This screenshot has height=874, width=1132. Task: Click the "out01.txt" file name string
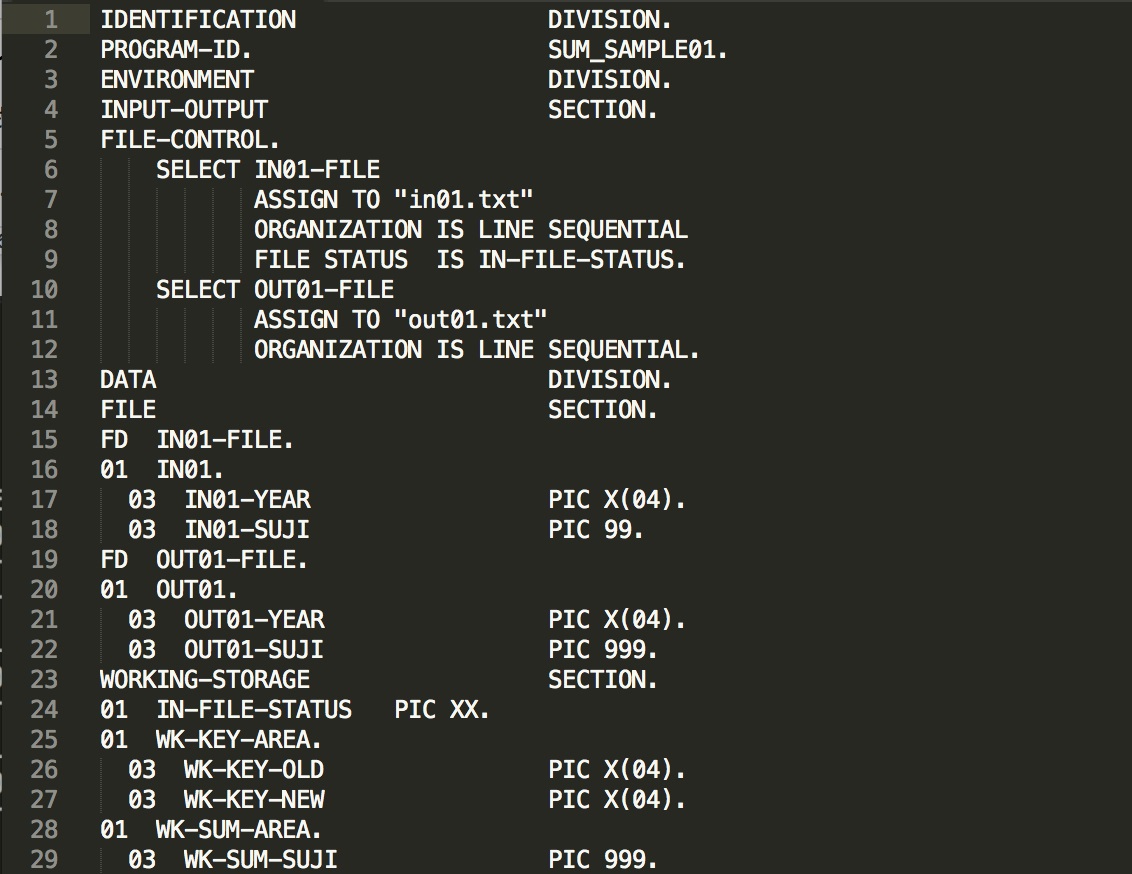pyautogui.click(x=471, y=319)
